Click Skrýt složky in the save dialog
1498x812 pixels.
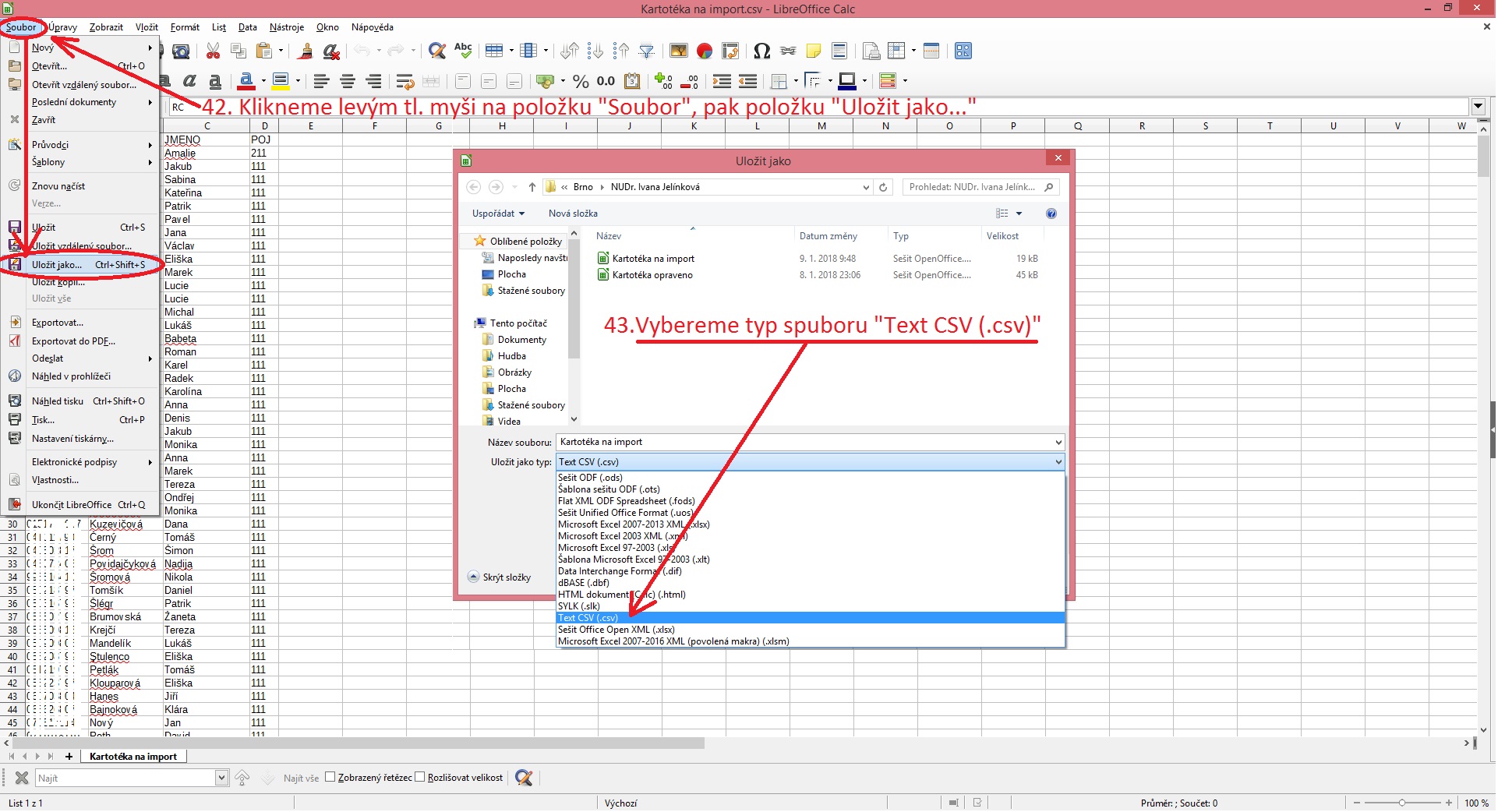pos(500,577)
